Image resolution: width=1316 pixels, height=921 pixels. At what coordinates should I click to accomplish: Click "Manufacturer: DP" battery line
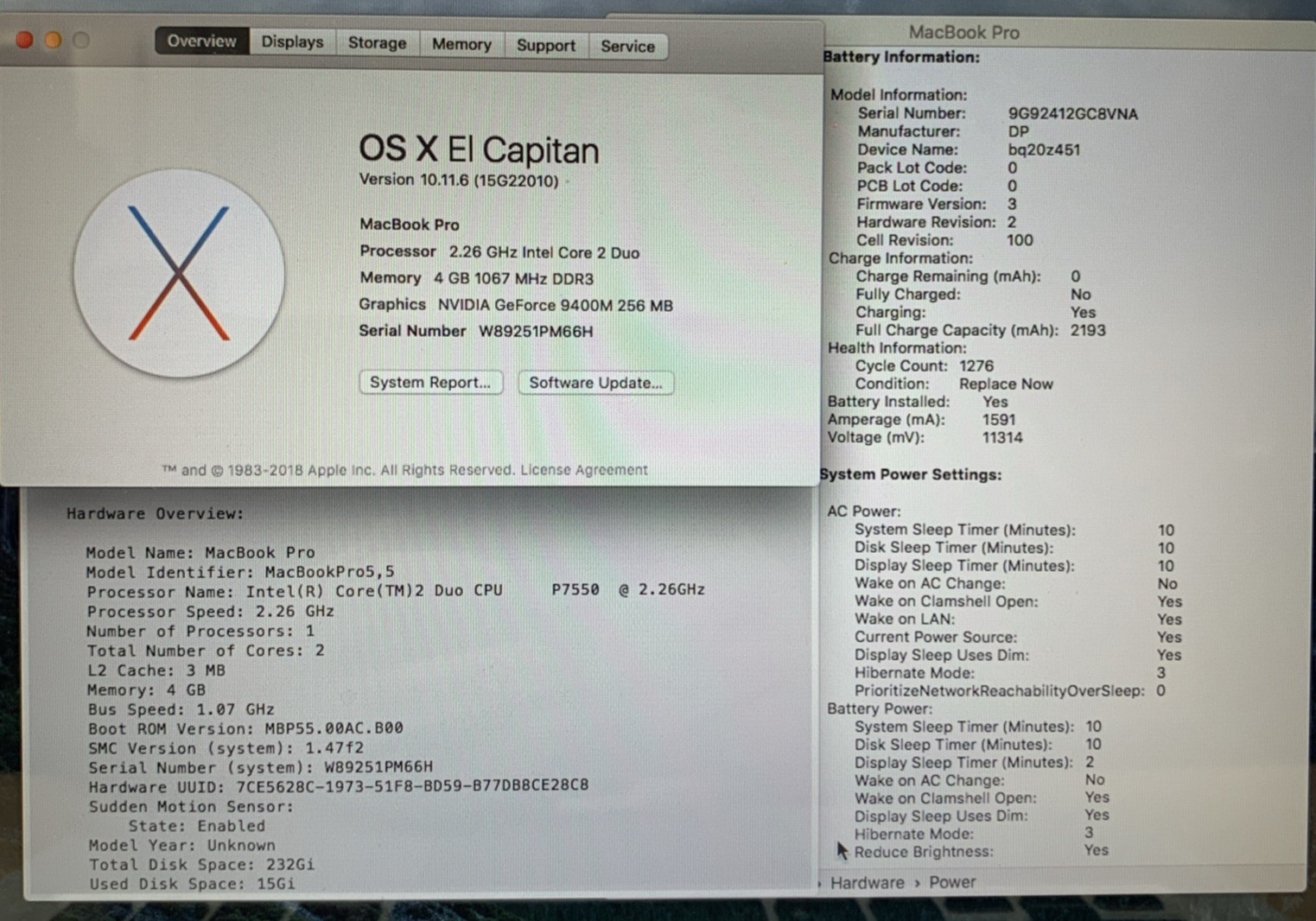[x=944, y=131]
